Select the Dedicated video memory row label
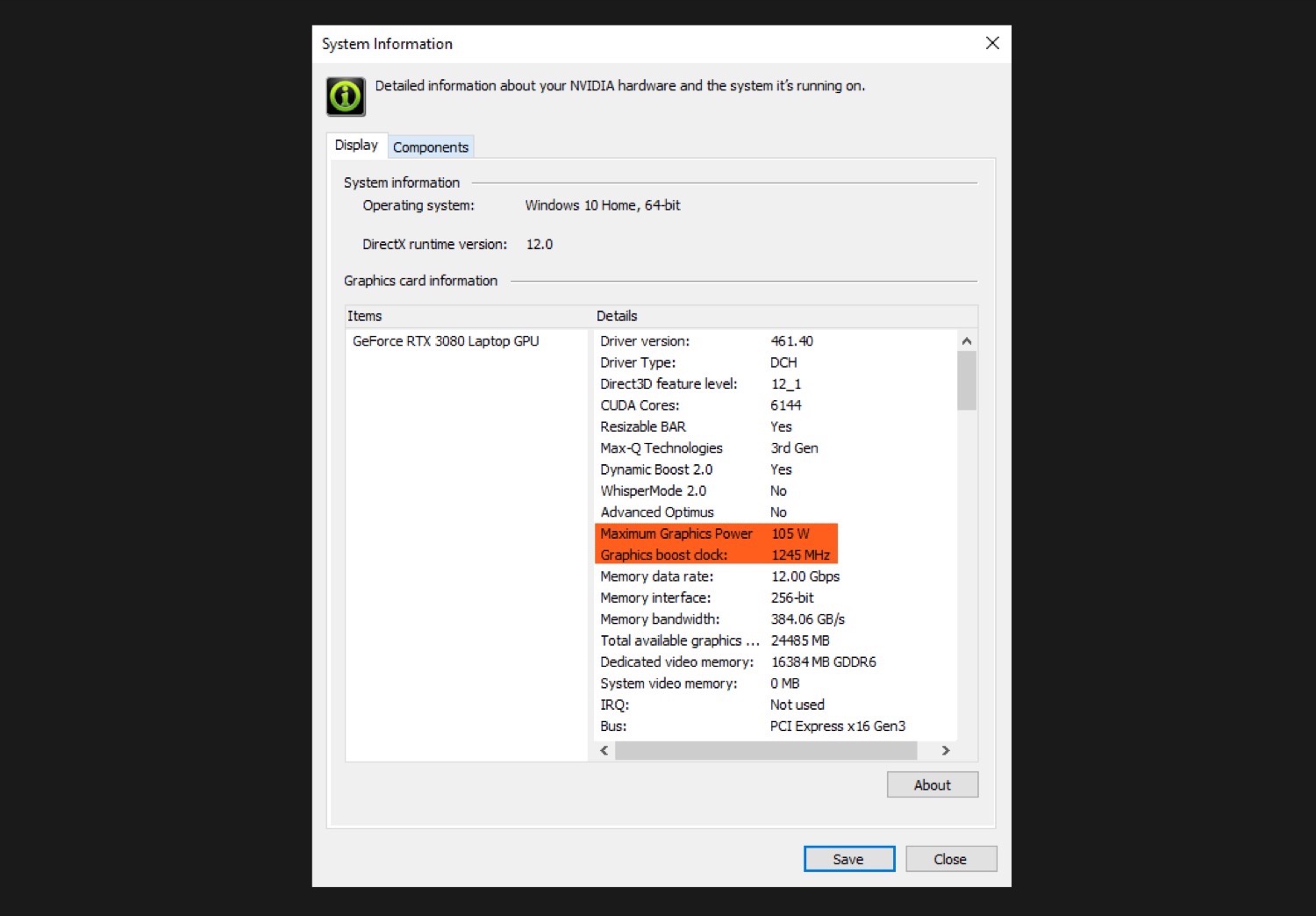The width and height of the screenshot is (1316, 916). [x=677, y=662]
